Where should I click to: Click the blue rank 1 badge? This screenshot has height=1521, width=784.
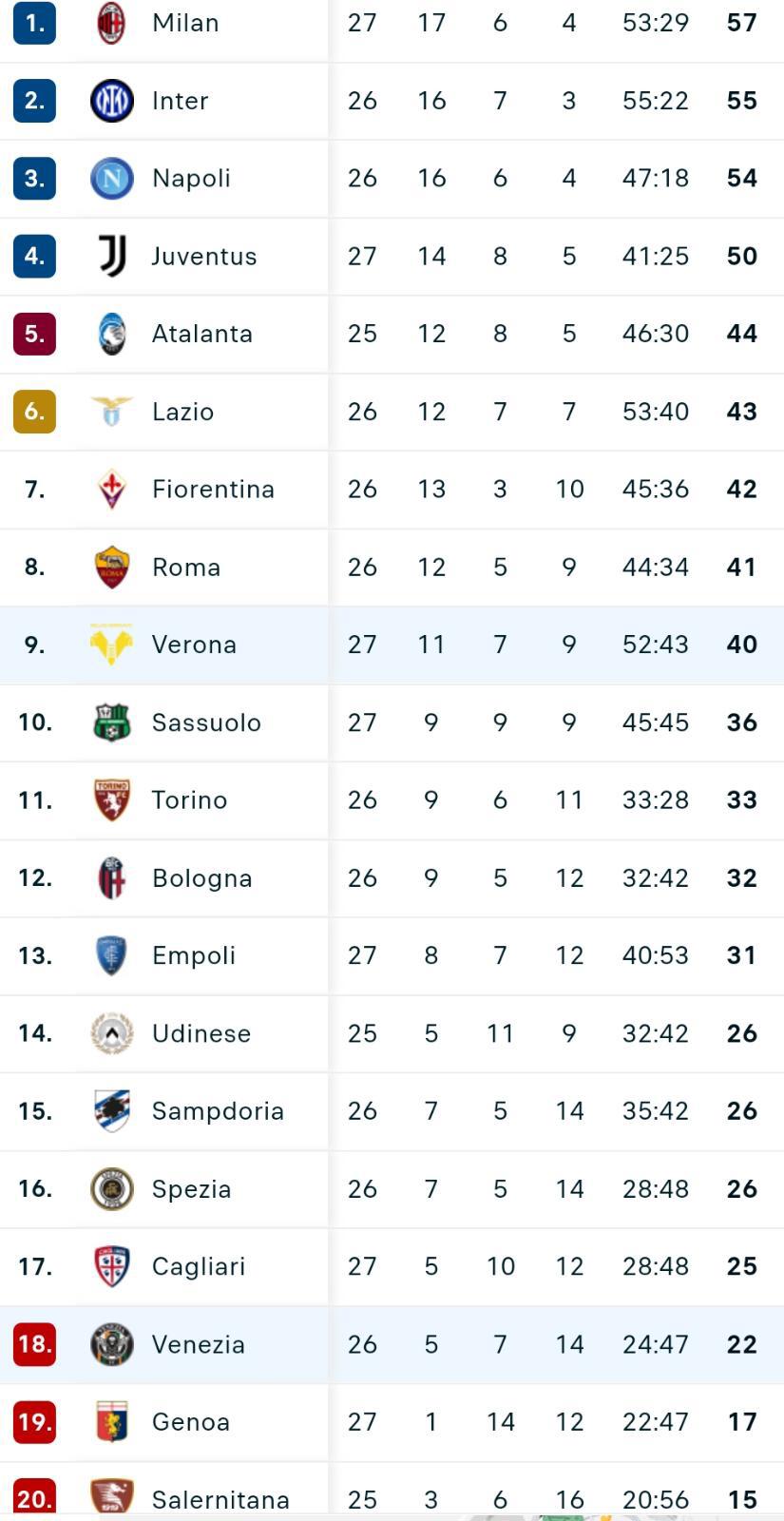point(34,23)
